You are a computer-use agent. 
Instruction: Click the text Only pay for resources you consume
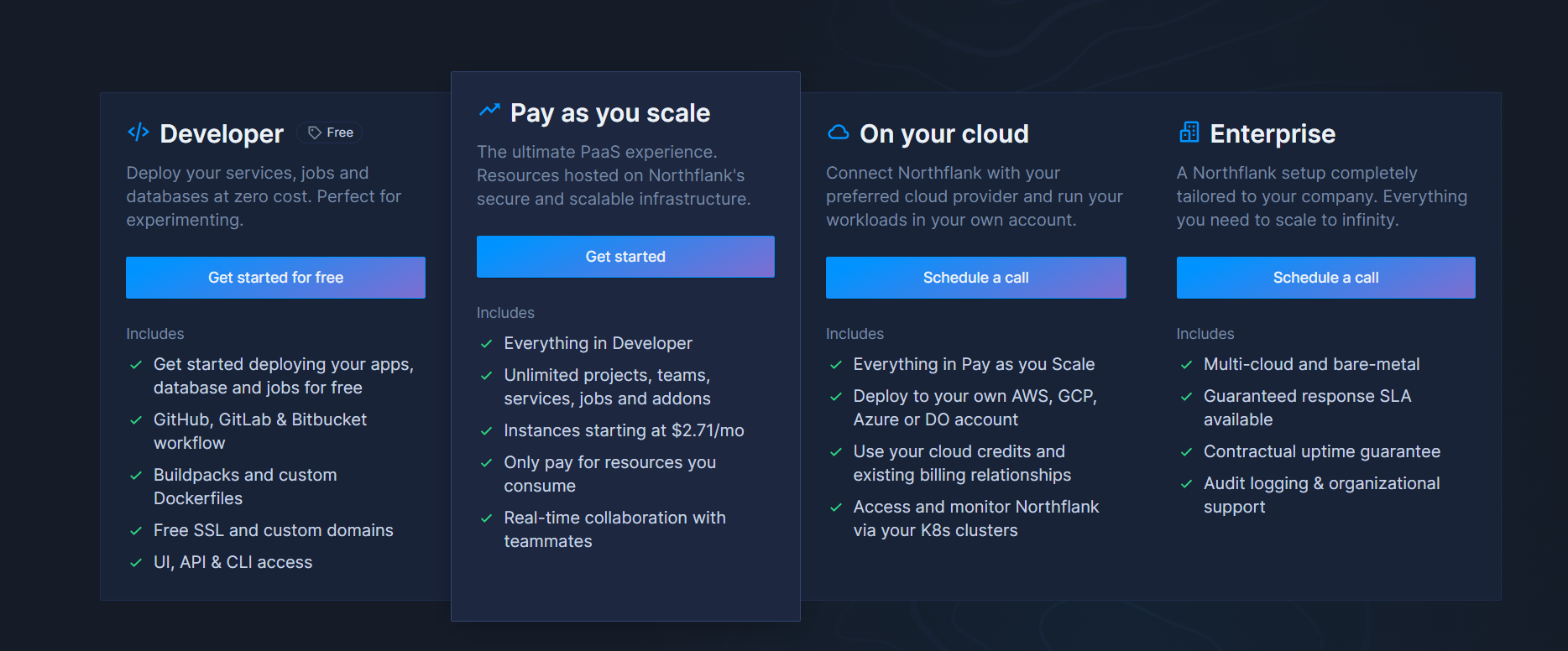coord(610,474)
